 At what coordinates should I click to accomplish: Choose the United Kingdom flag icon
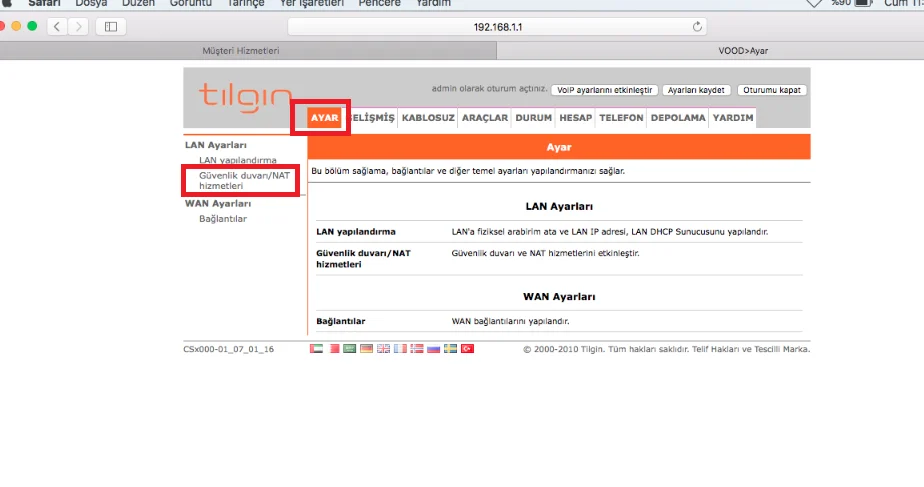tap(383, 349)
